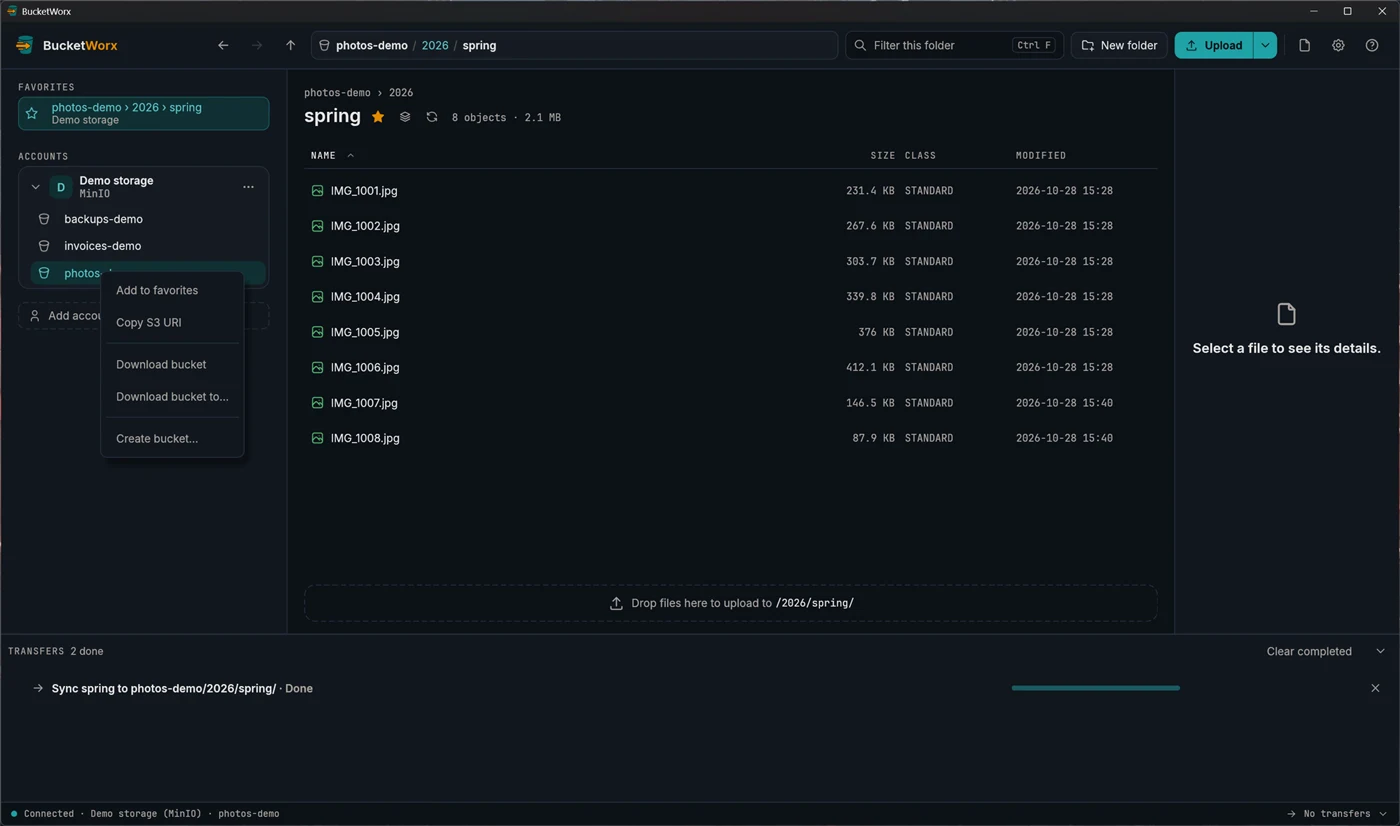Click the image icon of IMG_1007.jpg
Viewport: 1400px width, 826px height.
(x=317, y=403)
